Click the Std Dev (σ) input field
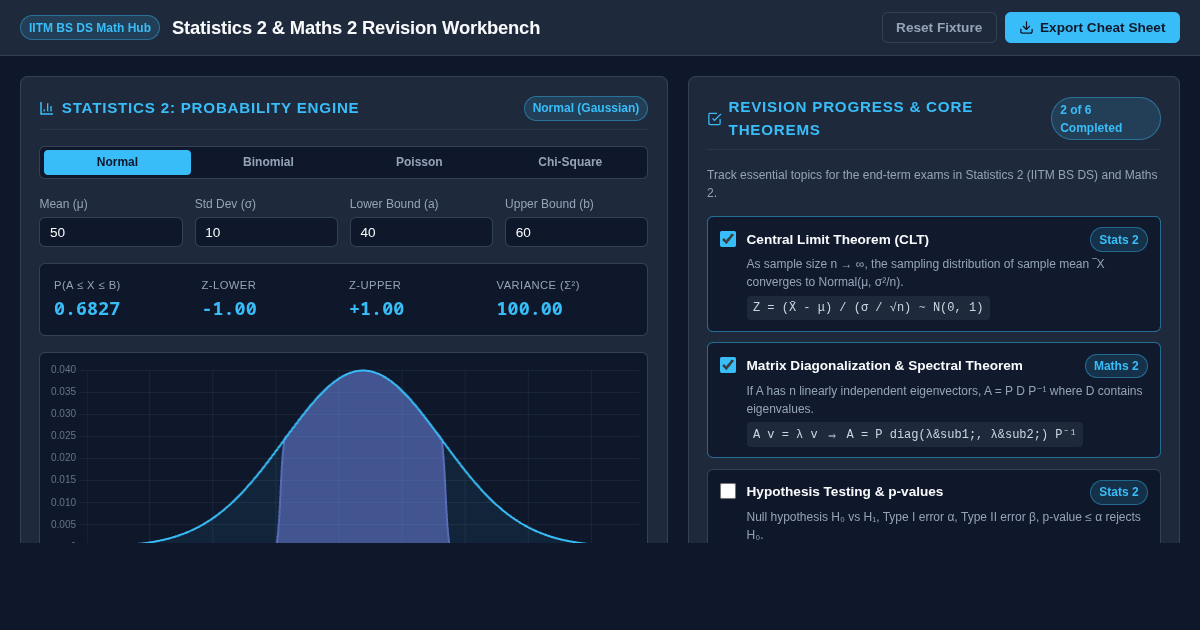Viewport: 1200px width, 630px height. click(266, 232)
